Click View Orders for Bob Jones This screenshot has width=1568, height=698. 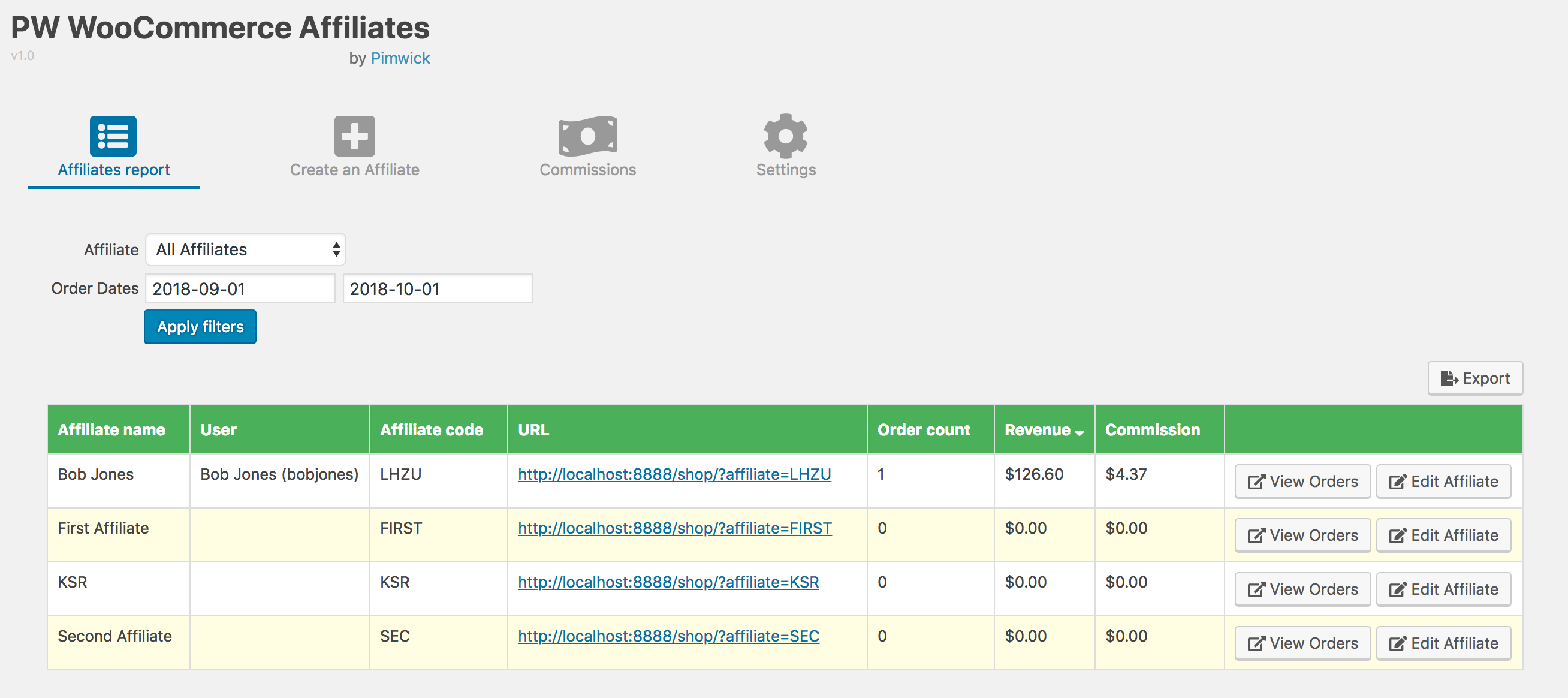(1302, 481)
